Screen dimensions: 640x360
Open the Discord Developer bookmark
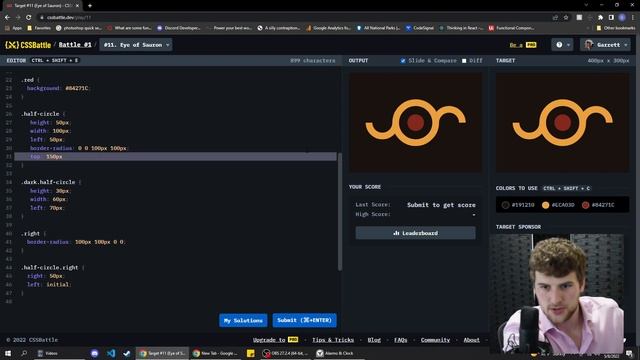tap(179, 28)
